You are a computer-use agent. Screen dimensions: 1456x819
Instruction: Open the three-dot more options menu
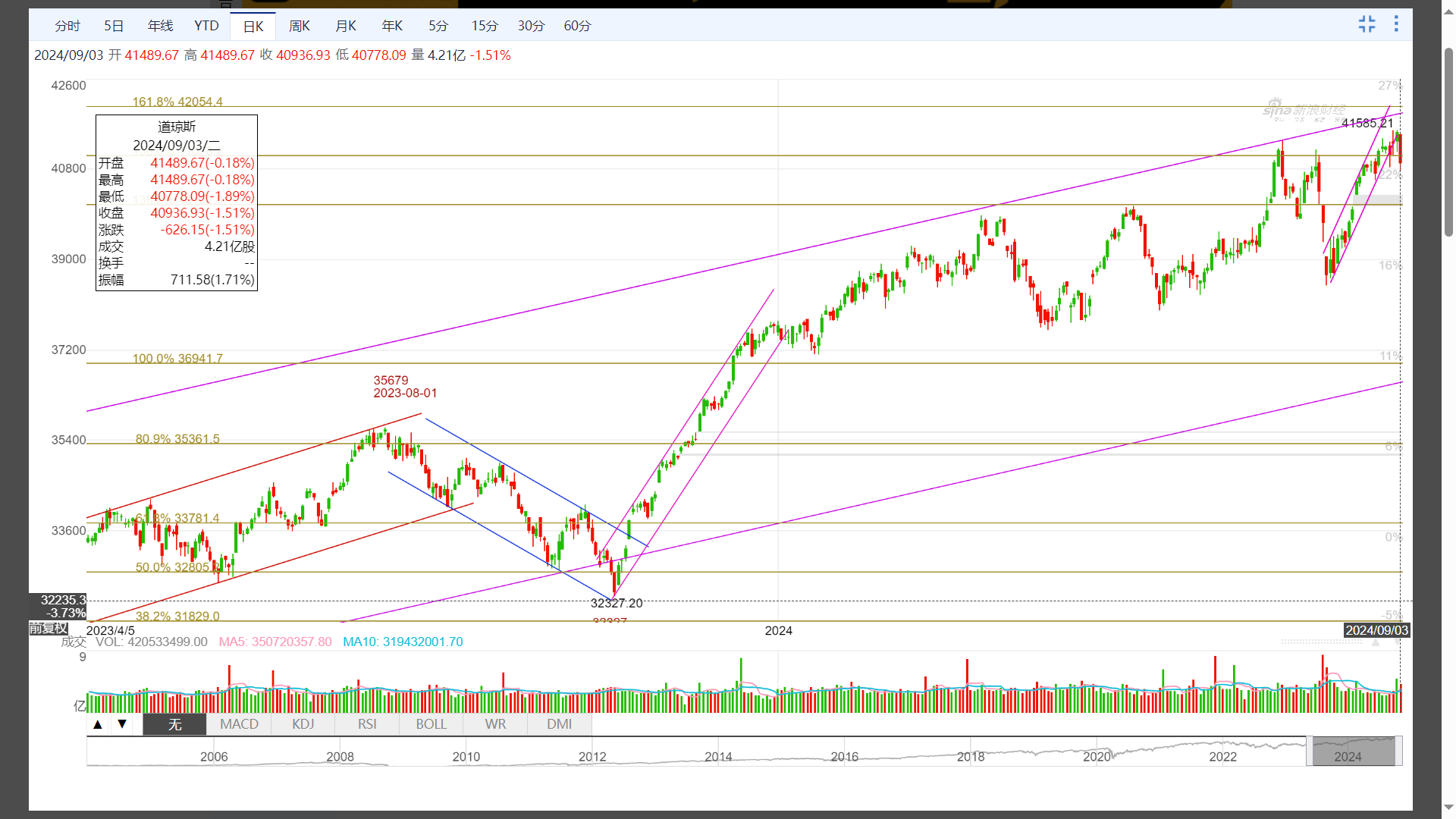point(1396,24)
